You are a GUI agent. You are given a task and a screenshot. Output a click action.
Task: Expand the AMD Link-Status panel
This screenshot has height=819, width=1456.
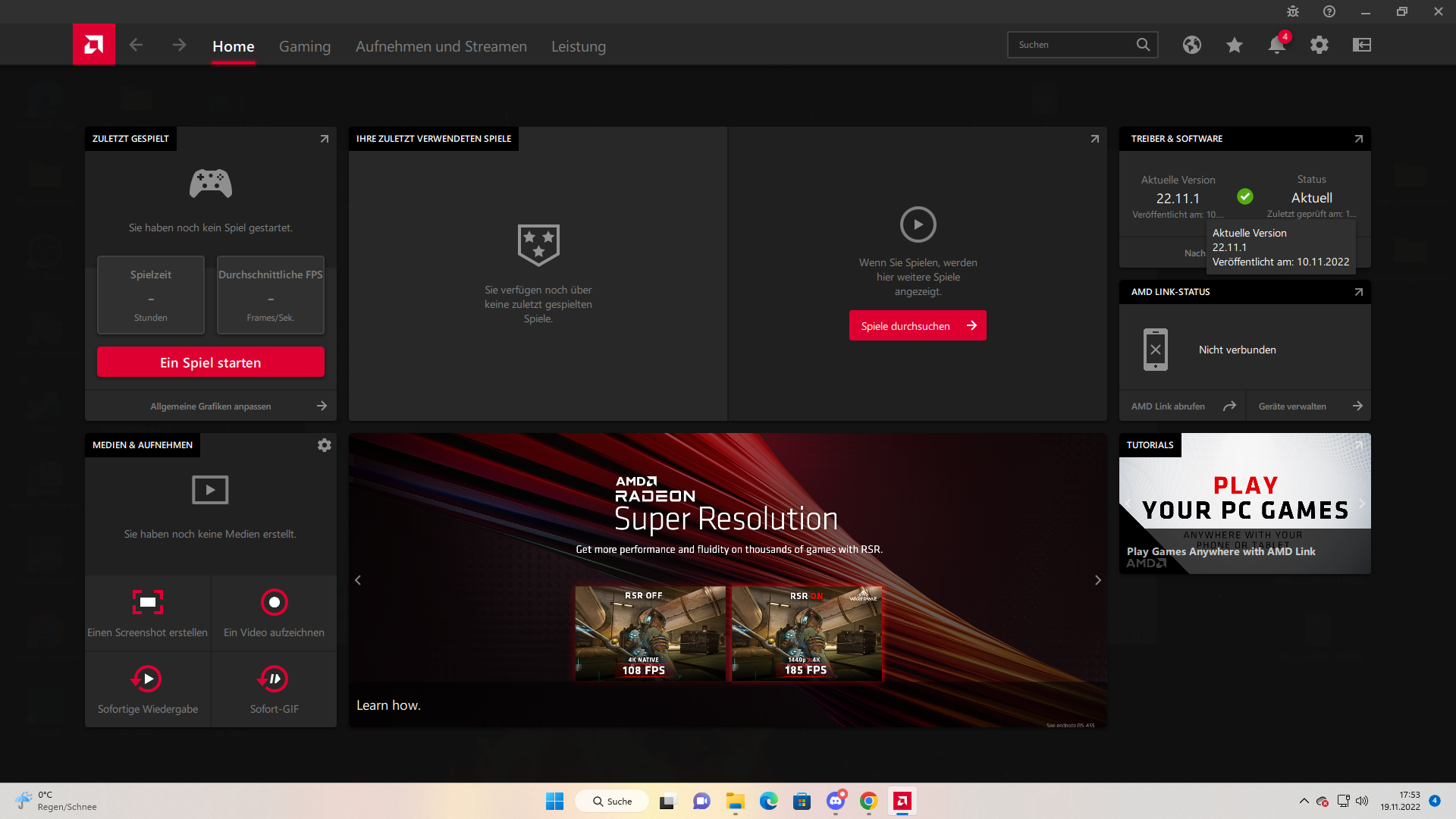tap(1358, 292)
